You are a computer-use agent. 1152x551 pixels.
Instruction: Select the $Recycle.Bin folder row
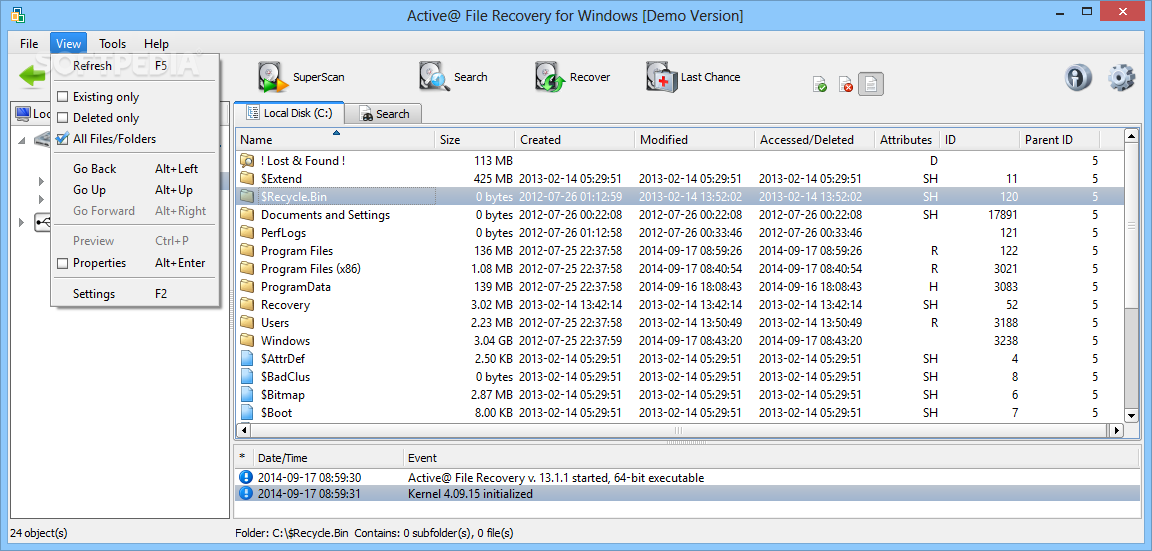678,197
